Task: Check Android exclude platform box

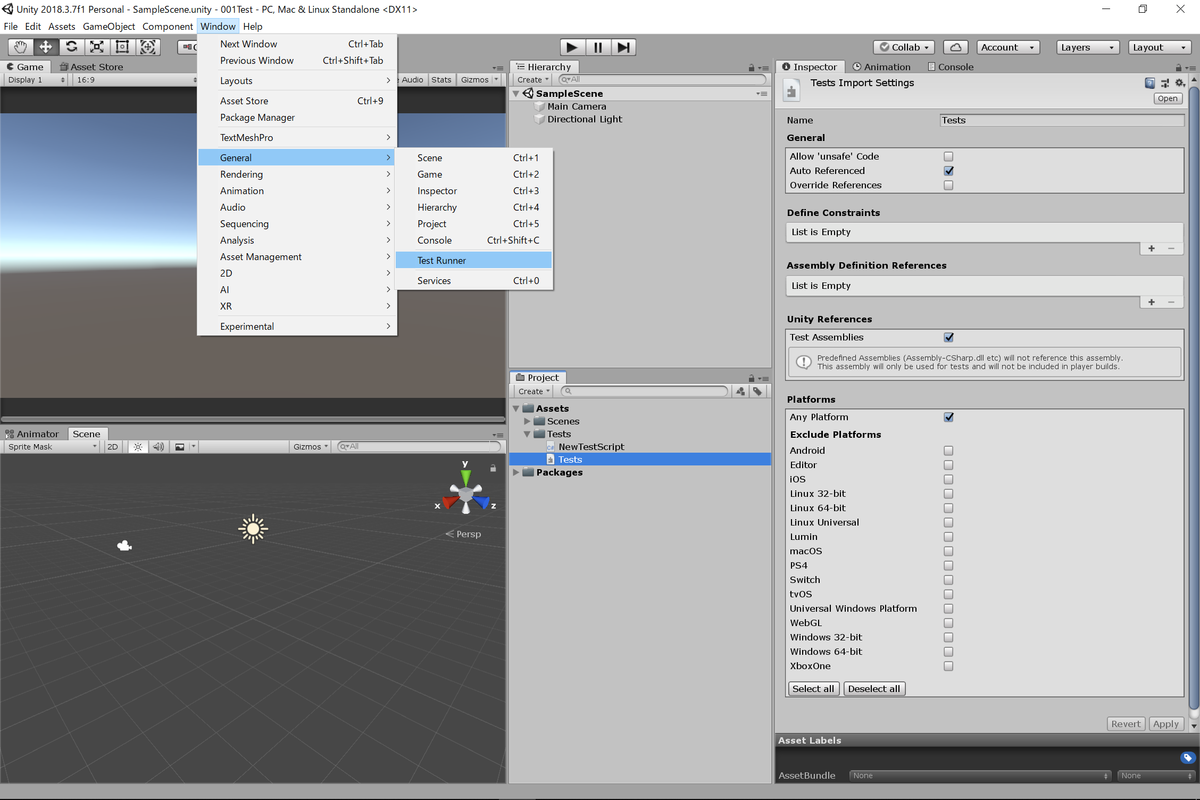Action: pyautogui.click(x=948, y=450)
